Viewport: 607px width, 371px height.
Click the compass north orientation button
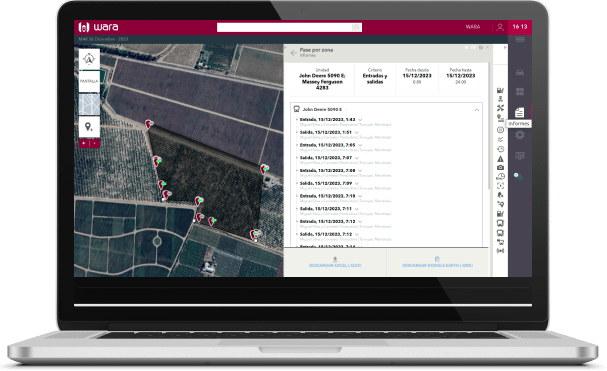(89, 59)
